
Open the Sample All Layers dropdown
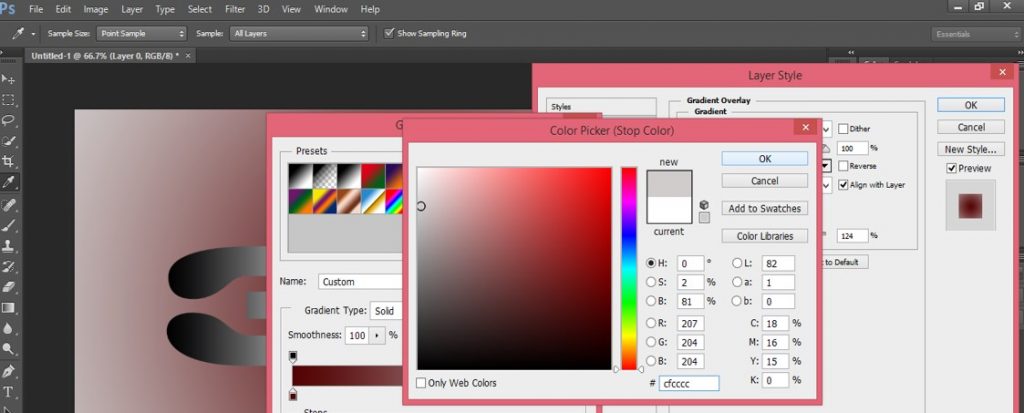tap(299, 33)
